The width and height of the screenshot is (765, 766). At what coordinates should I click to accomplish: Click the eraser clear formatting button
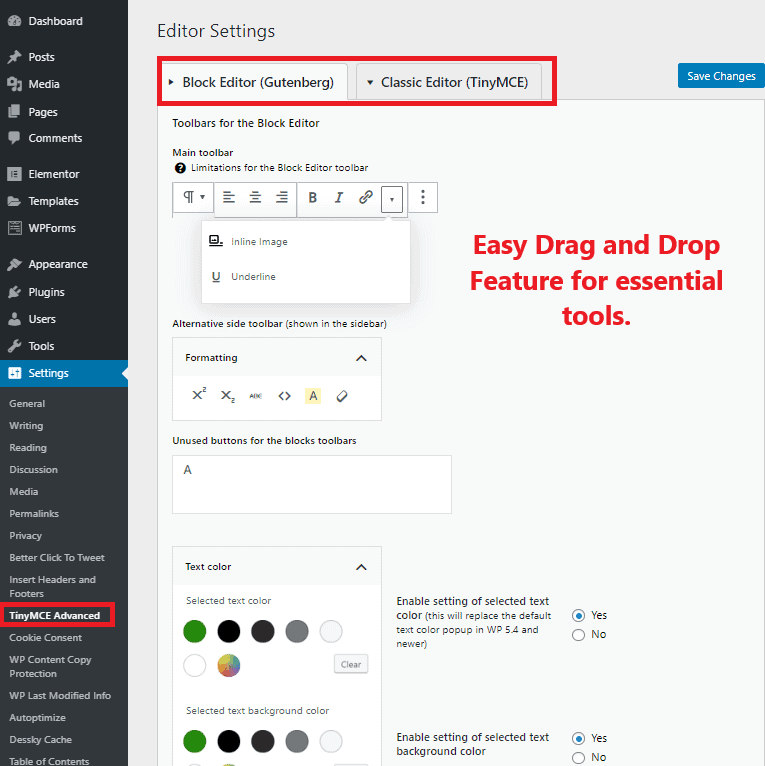(342, 396)
